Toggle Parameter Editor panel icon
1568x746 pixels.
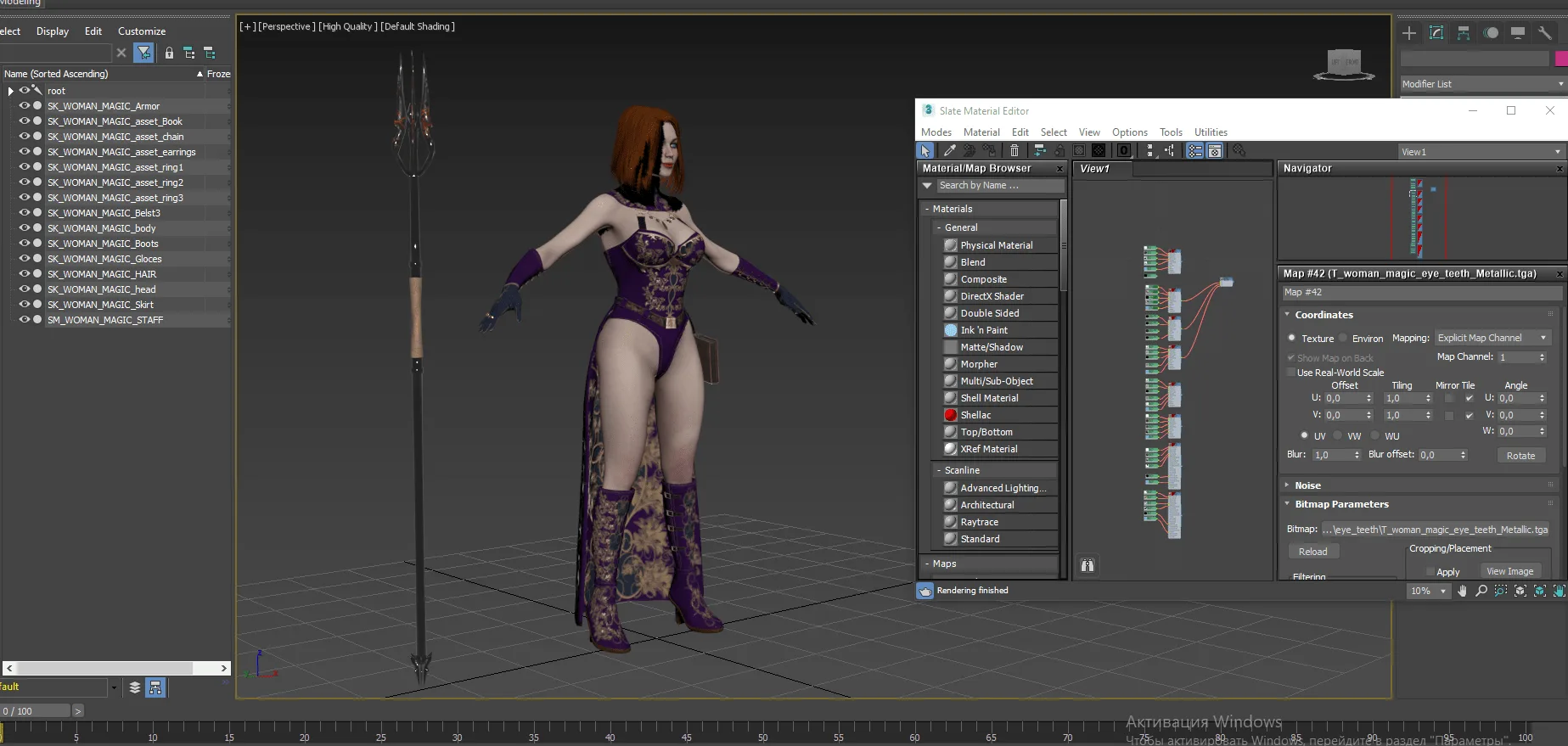point(1215,150)
